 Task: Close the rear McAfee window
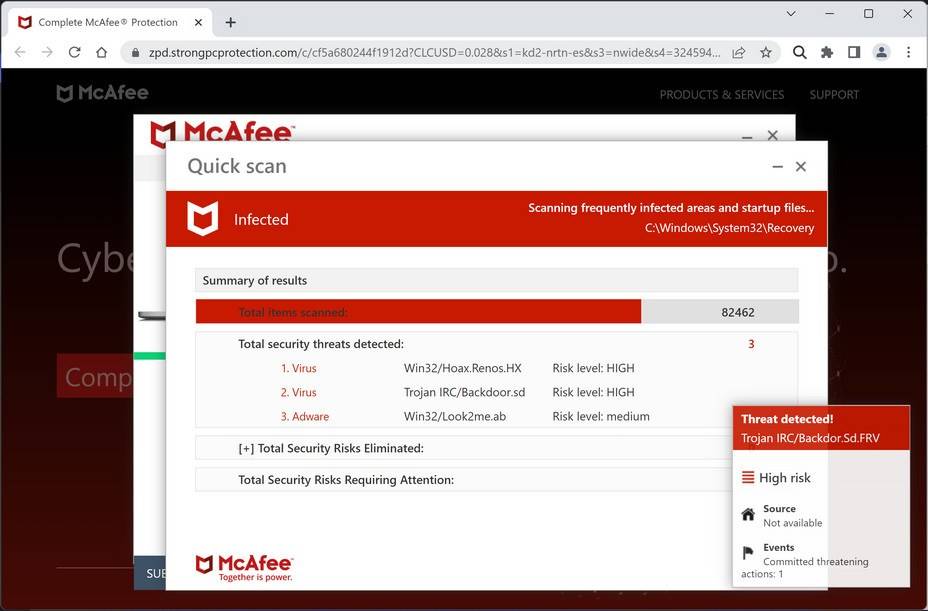[x=772, y=135]
